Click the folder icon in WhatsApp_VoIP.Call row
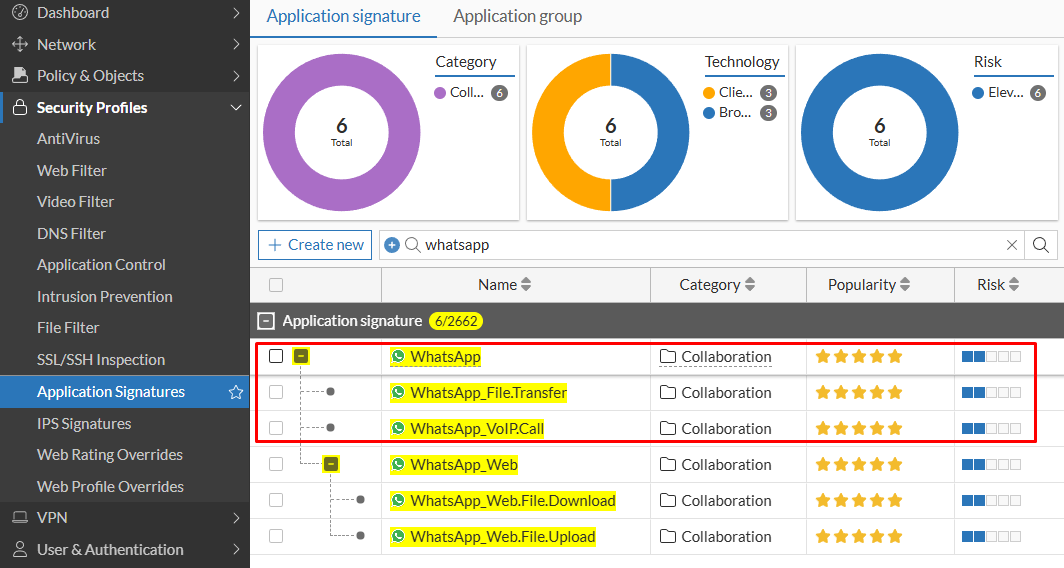1064x568 pixels. pos(668,428)
